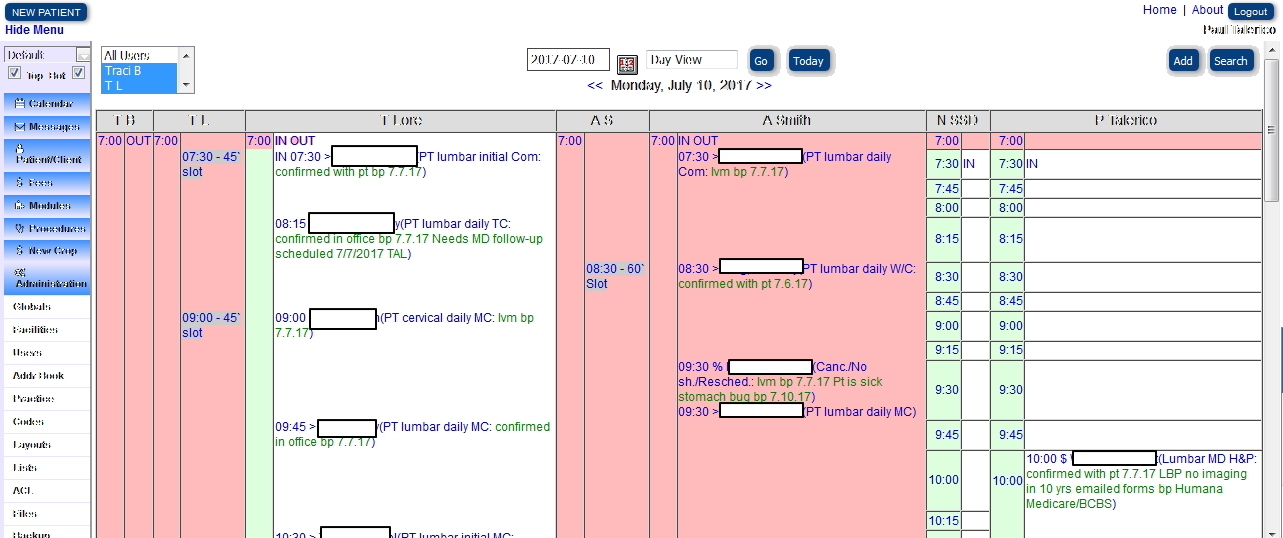Click the Today button
The image size is (1283, 538).
click(x=808, y=61)
